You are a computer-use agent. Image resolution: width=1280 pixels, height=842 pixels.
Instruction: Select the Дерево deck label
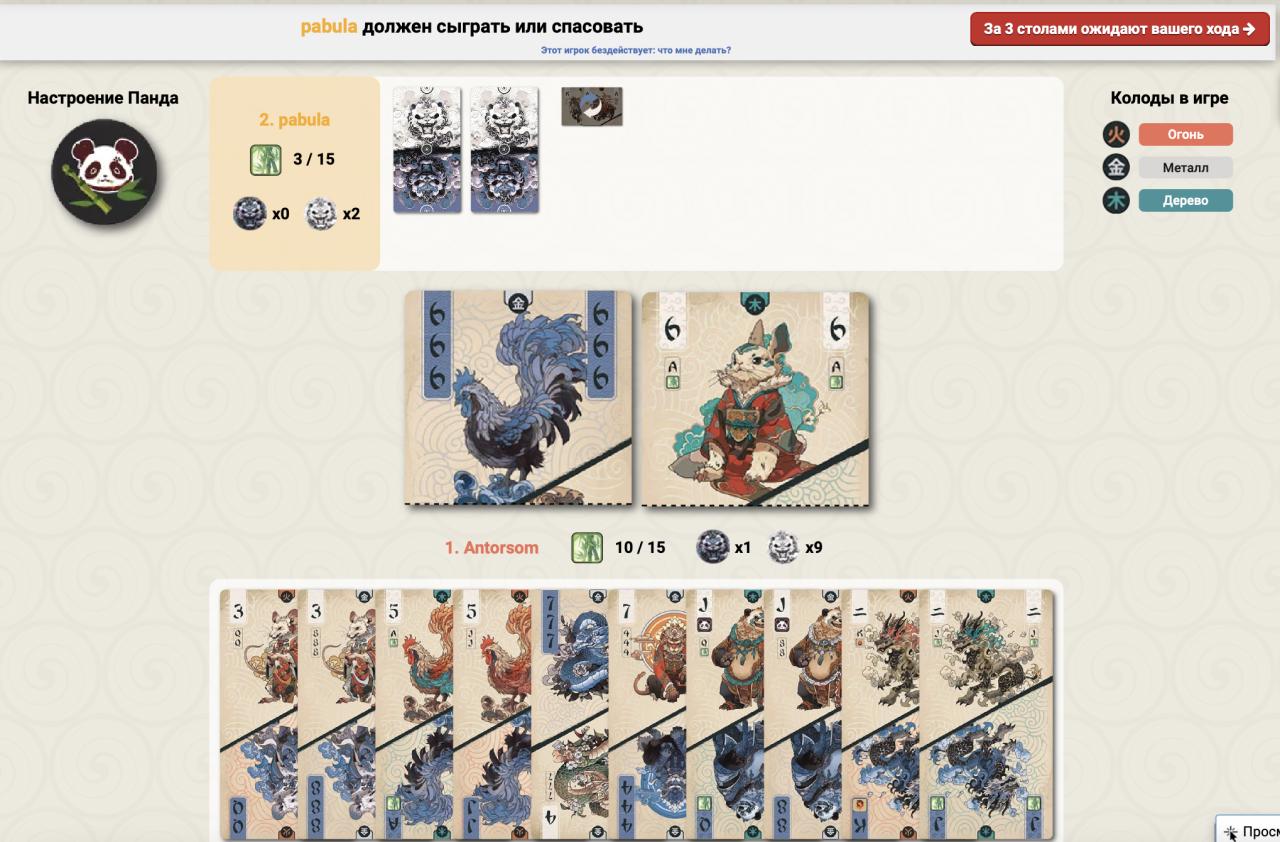tap(1185, 200)
